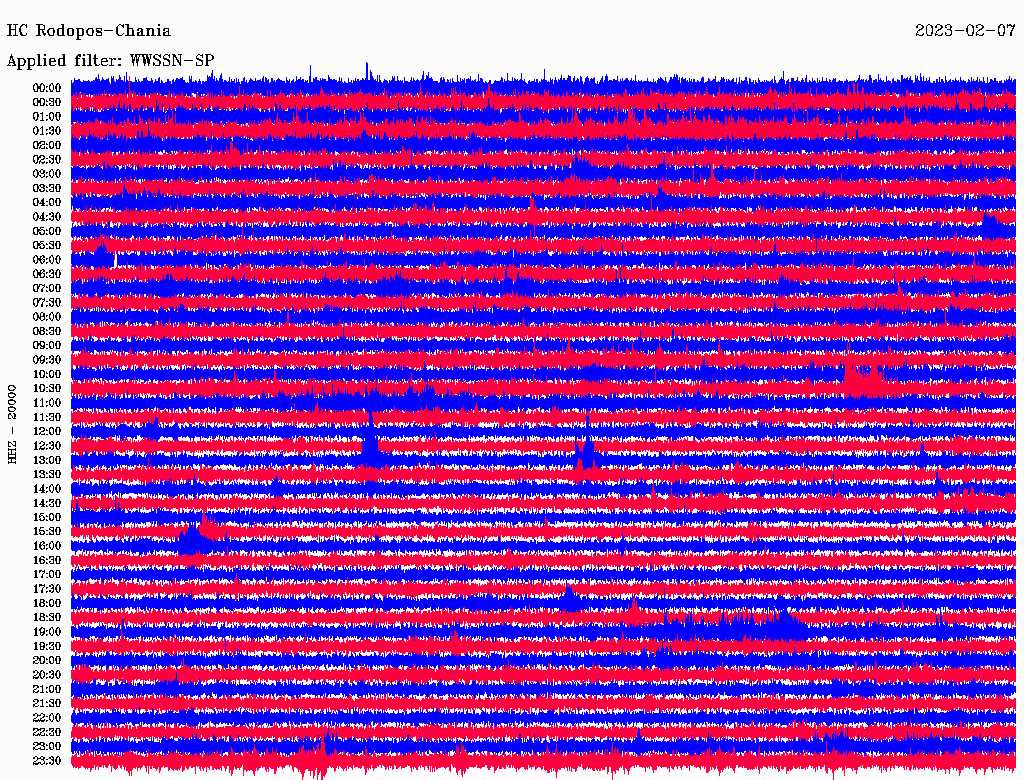This screenshot has width=1024, height=780.
Task: Select the 11:00 time label
Action: (x=47, y=403)
